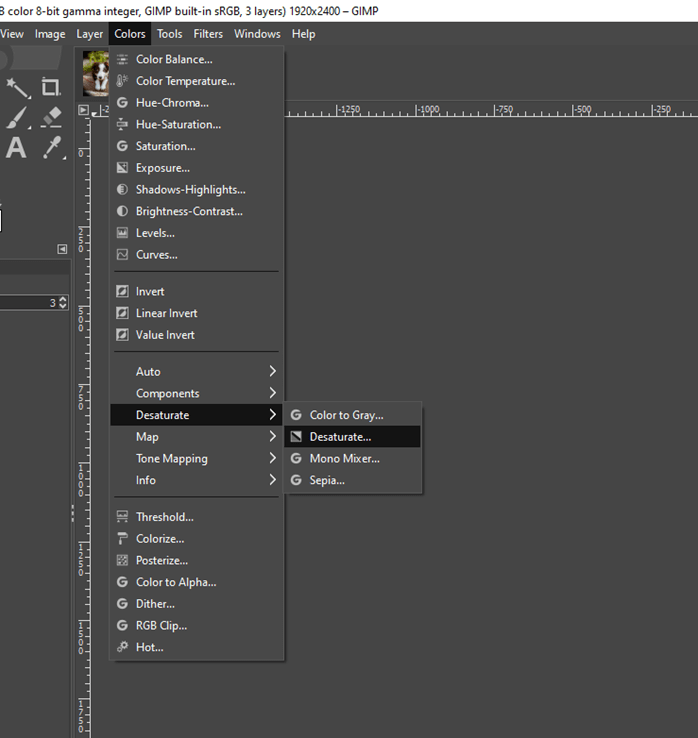This screenshot has width=698, height=738.
Task: Choose Mono Mixer in submenu
Action: [353, 458]
